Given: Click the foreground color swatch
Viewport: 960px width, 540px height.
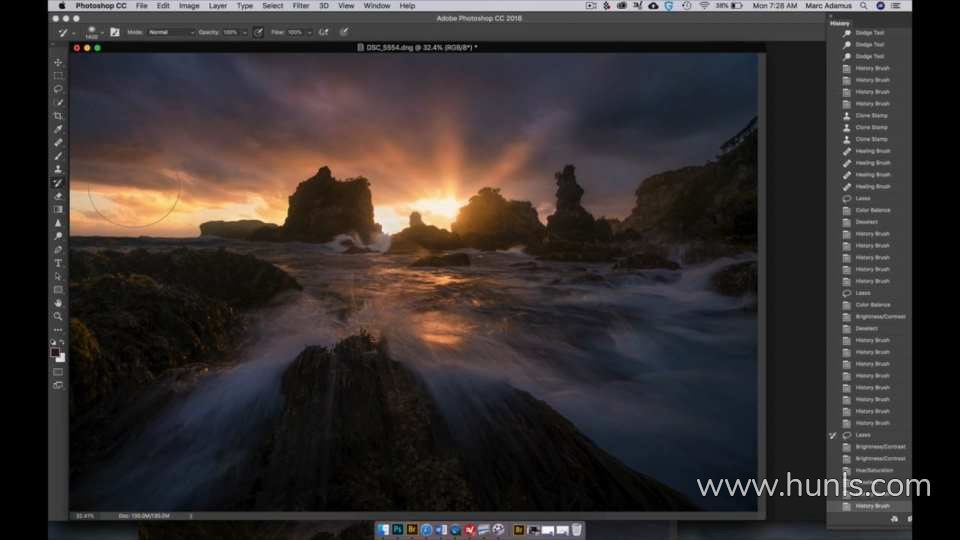Looking at the screenshot, I should pos(56,352).
